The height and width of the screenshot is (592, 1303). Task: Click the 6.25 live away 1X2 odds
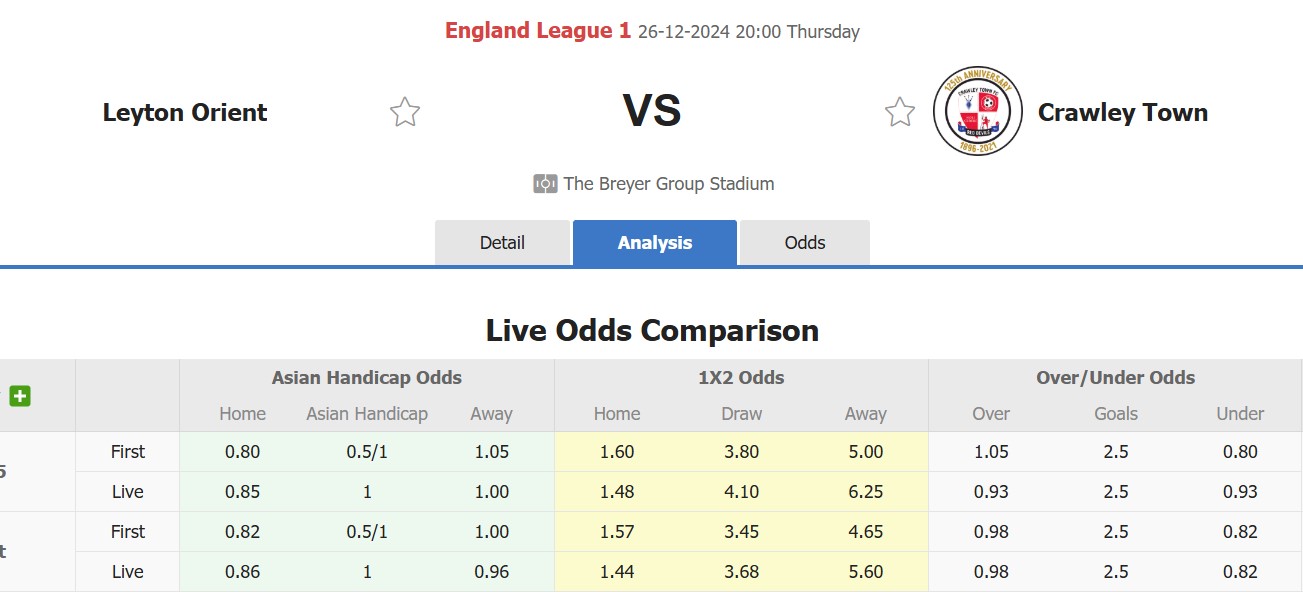tap(865, 492)
